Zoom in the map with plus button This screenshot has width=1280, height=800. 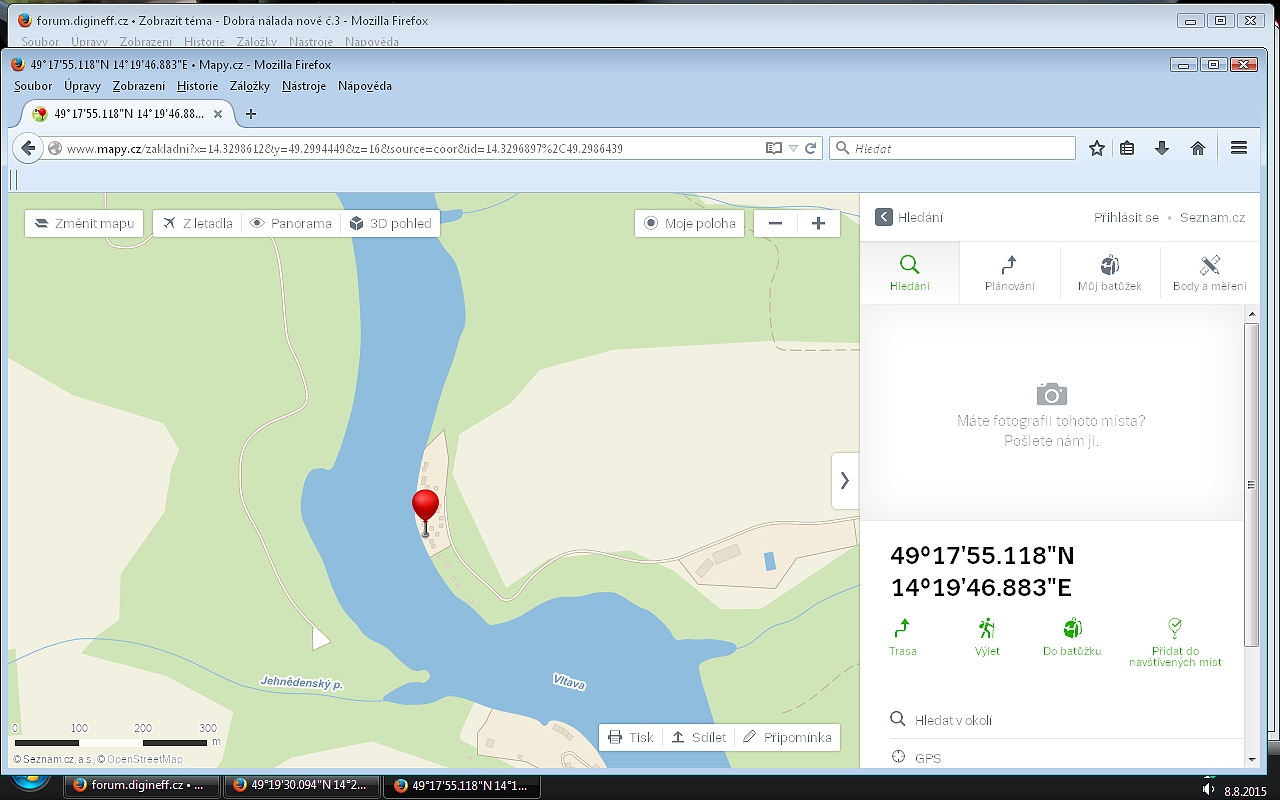818,223
